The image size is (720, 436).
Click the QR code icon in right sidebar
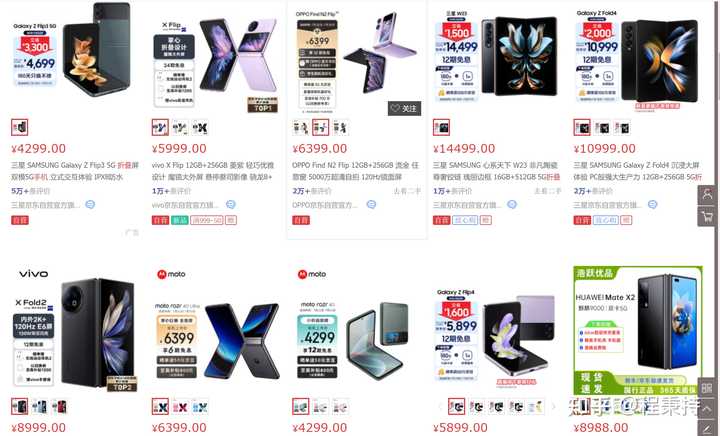click(708, 388)
